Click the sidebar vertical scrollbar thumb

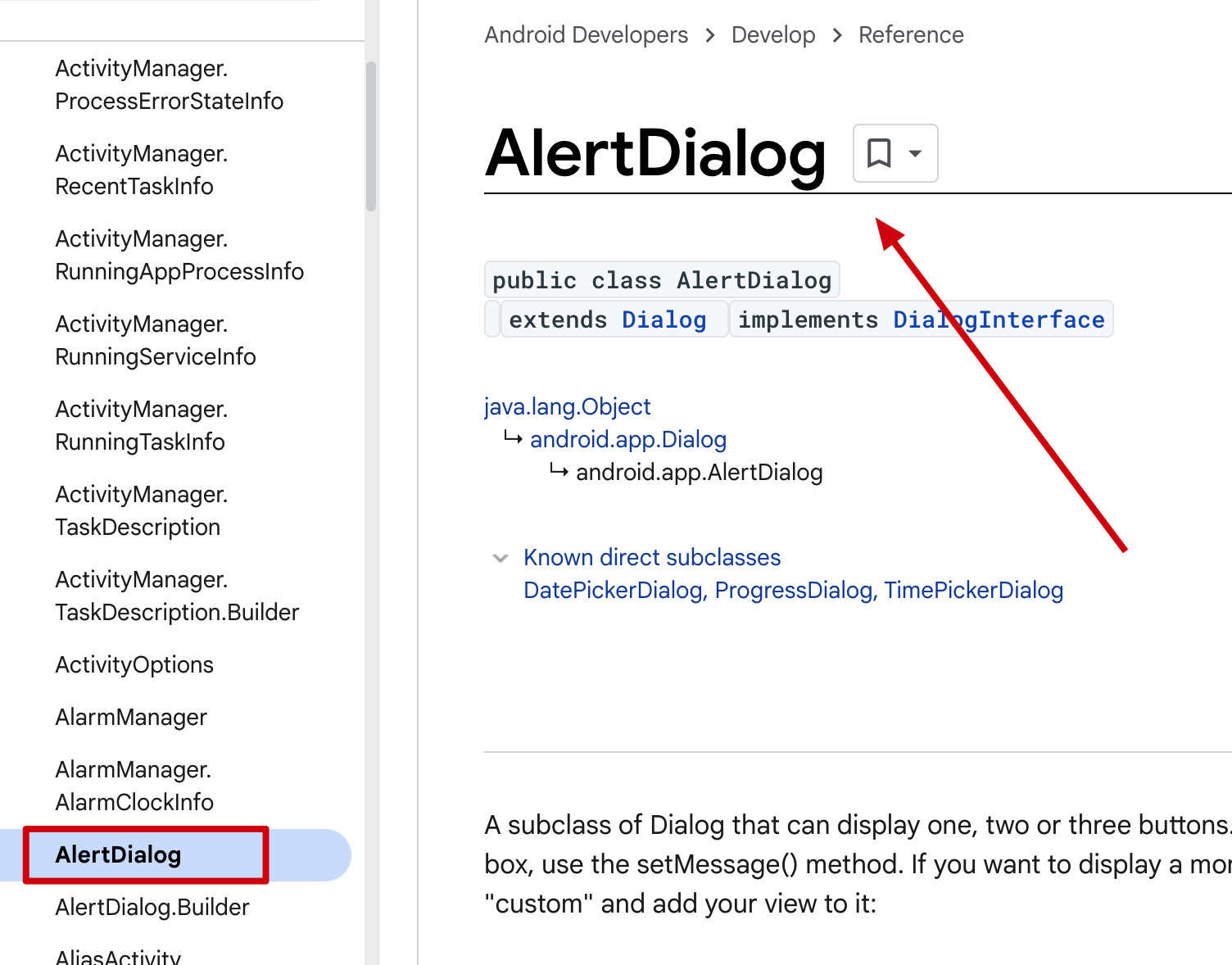[x=371, y=136]
